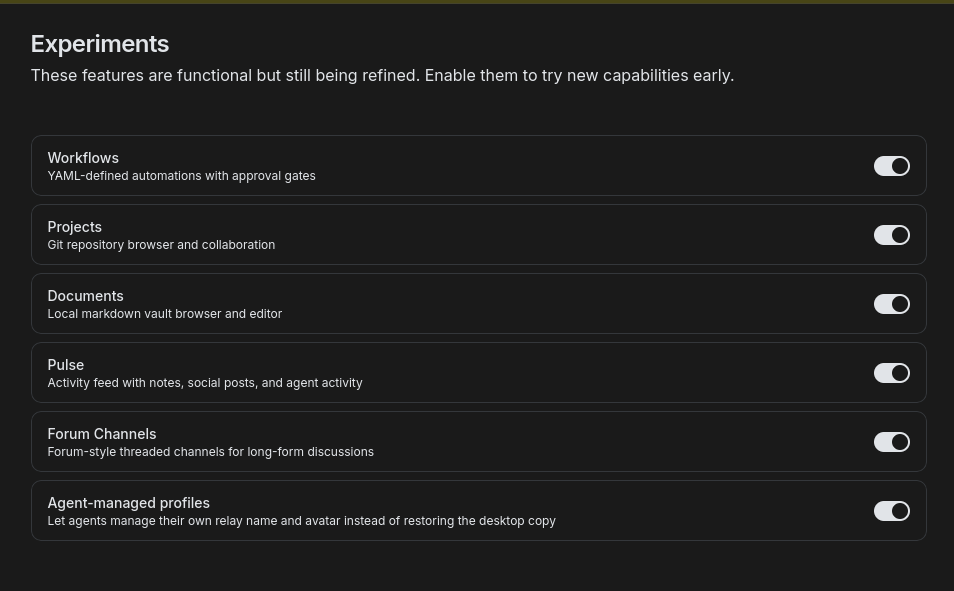Toggle the Documents experiment switch
Image resolution: width=954 pixels, height=591 pixels.
click(891, 304)
